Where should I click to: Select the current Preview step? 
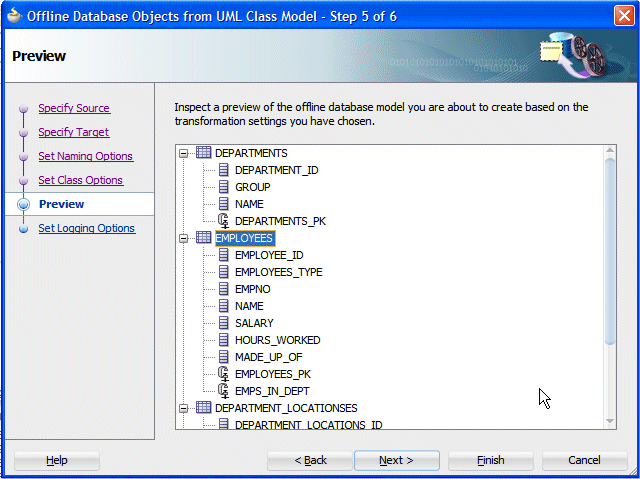pos(61,204)
